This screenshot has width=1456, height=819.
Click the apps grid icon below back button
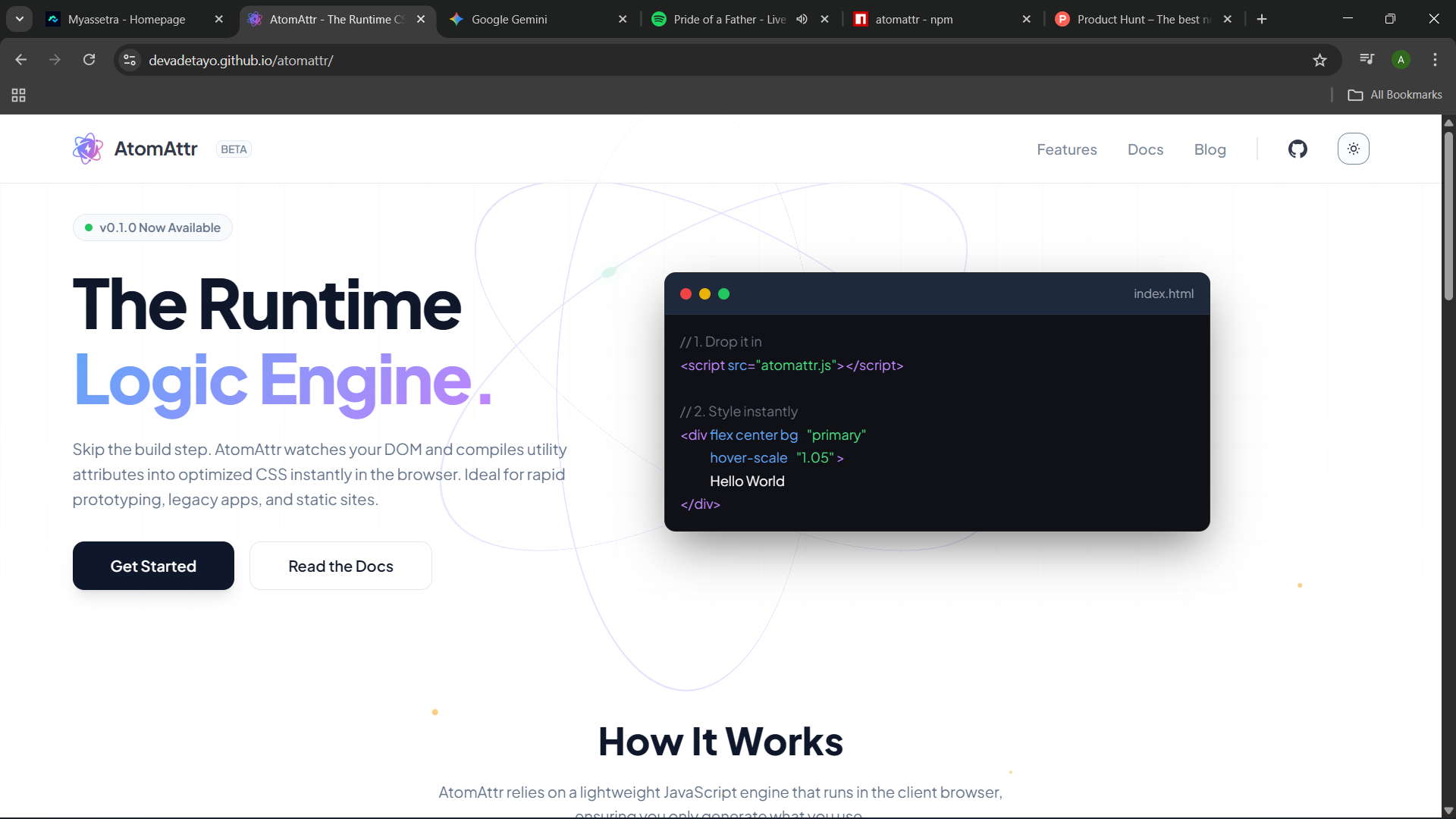(x=18, y=96)
